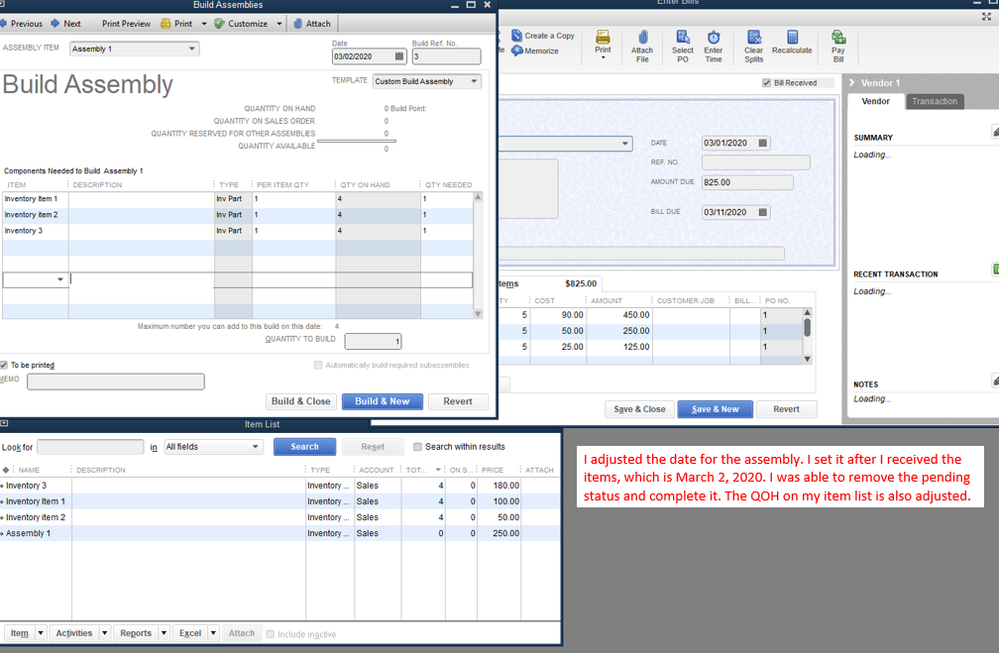Click Build & Close button

coord(301,401)
